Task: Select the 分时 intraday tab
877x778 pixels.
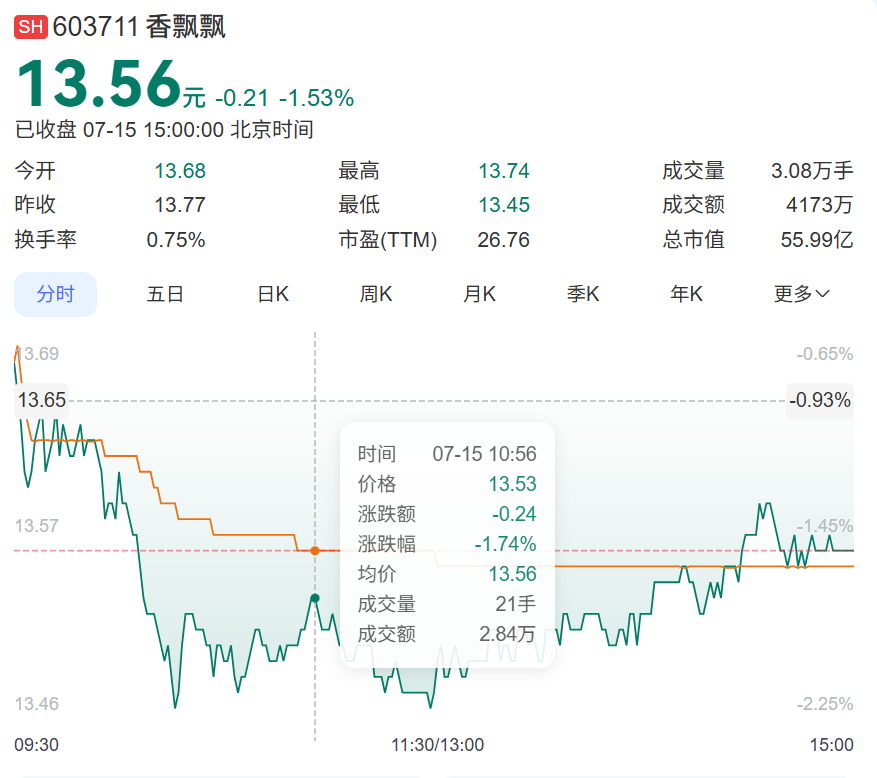Action: click(55, 294)
